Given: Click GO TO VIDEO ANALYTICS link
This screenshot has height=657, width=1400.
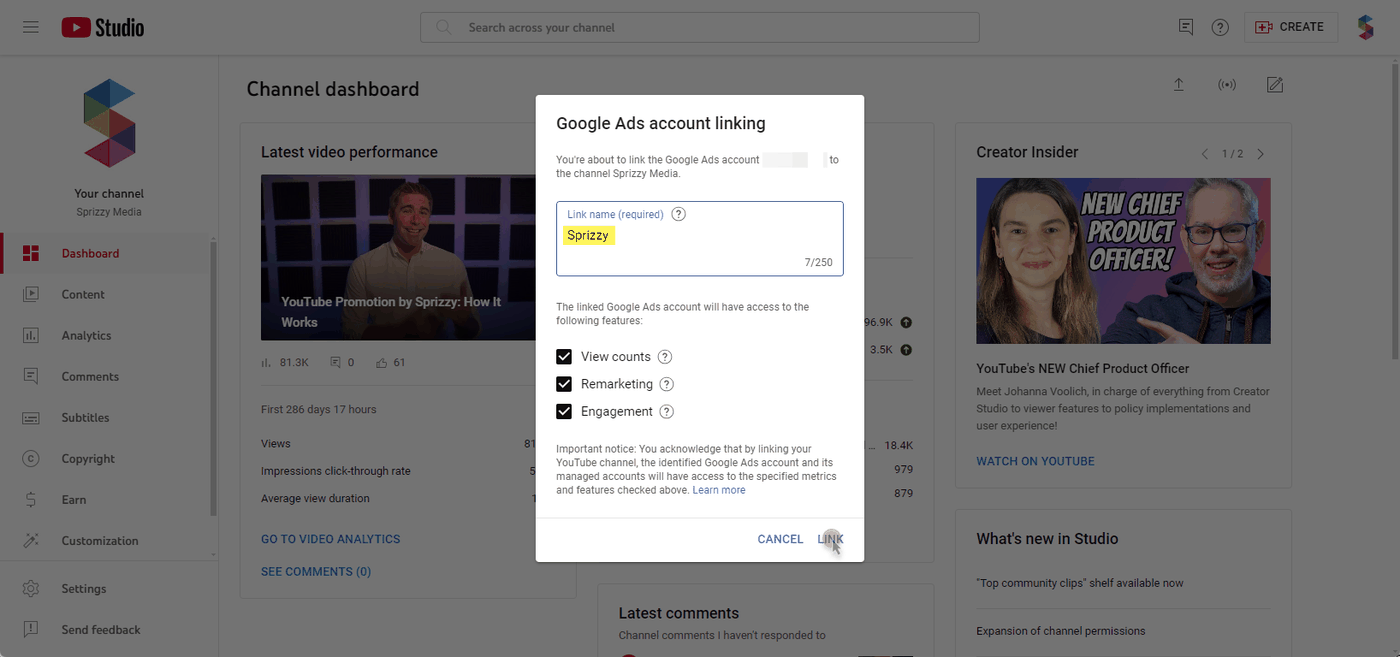Looking at the screenshot, I should (x=330, y=539).
